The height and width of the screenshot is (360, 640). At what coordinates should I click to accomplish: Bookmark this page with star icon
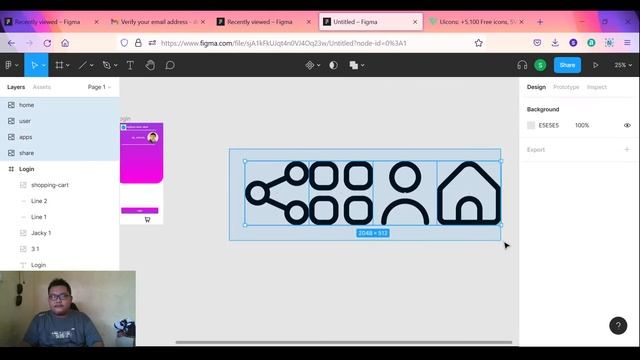(478, 43)
